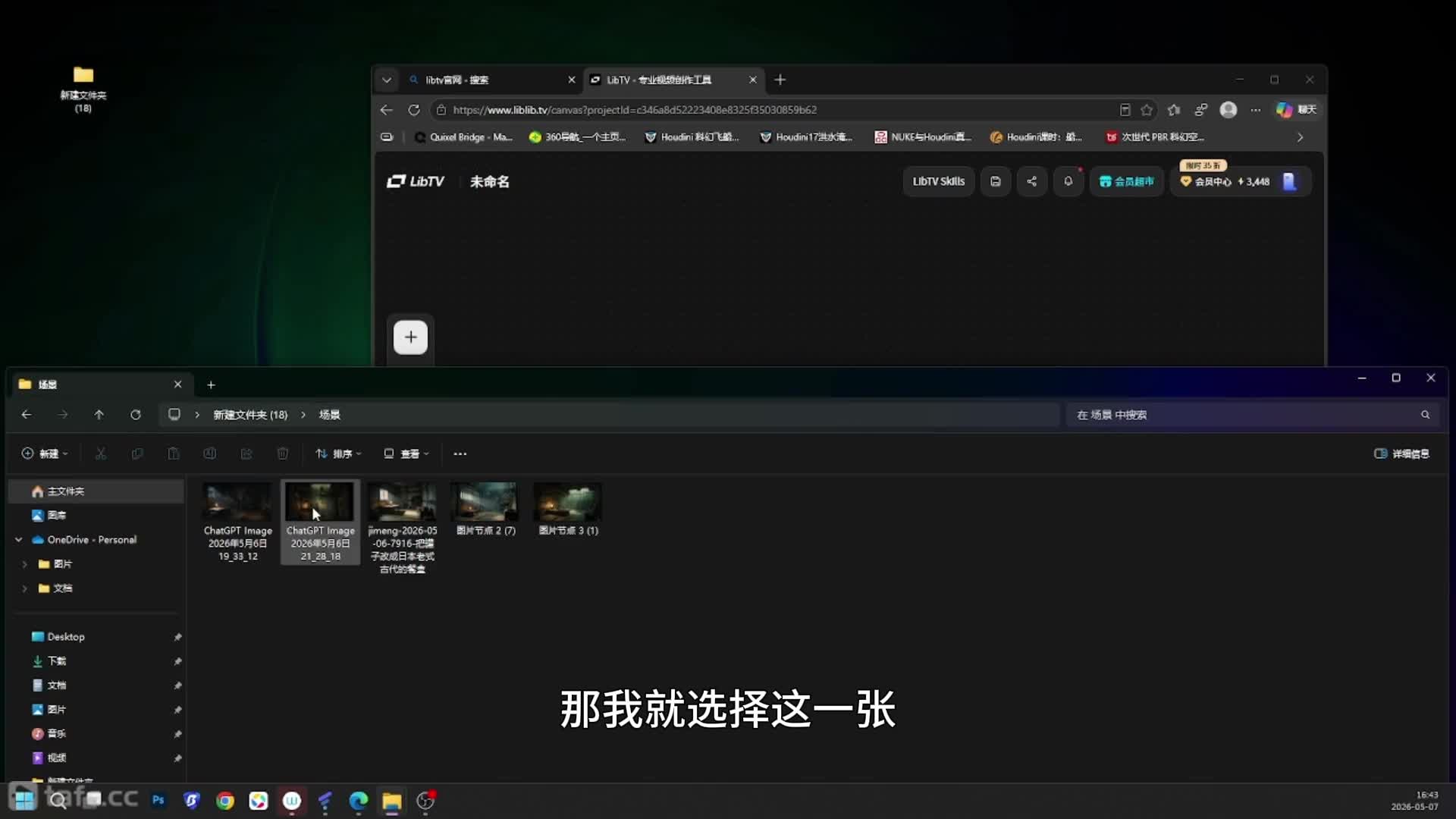1456x819 pixels.
Task: Open Google Chrome from the taskbar
Action: tap(225, 801)
